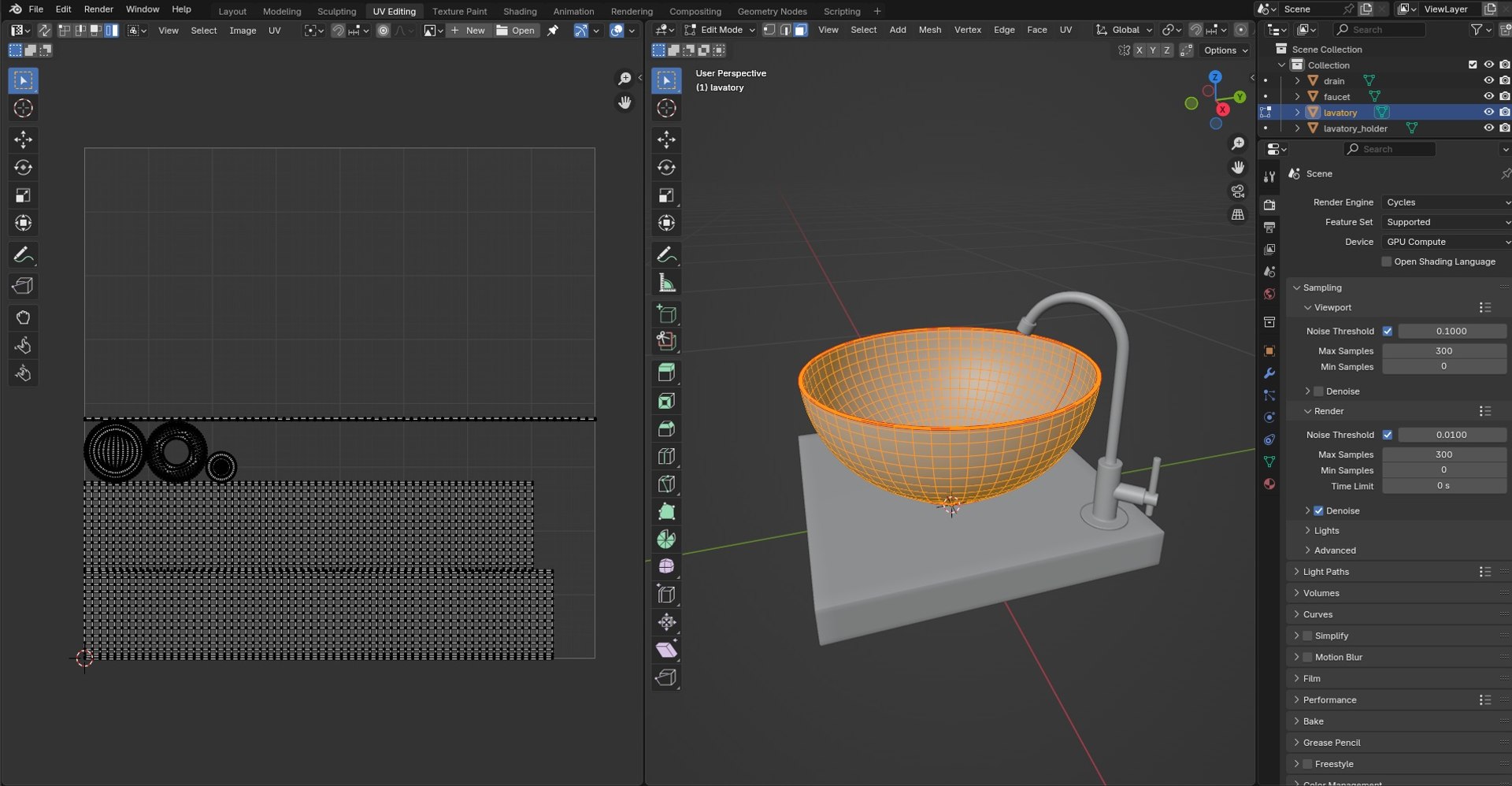Select the Measure tool in 3D viewport
Image resolution: width=1512 pixels, height=786 pixels.
coord(666,283)
